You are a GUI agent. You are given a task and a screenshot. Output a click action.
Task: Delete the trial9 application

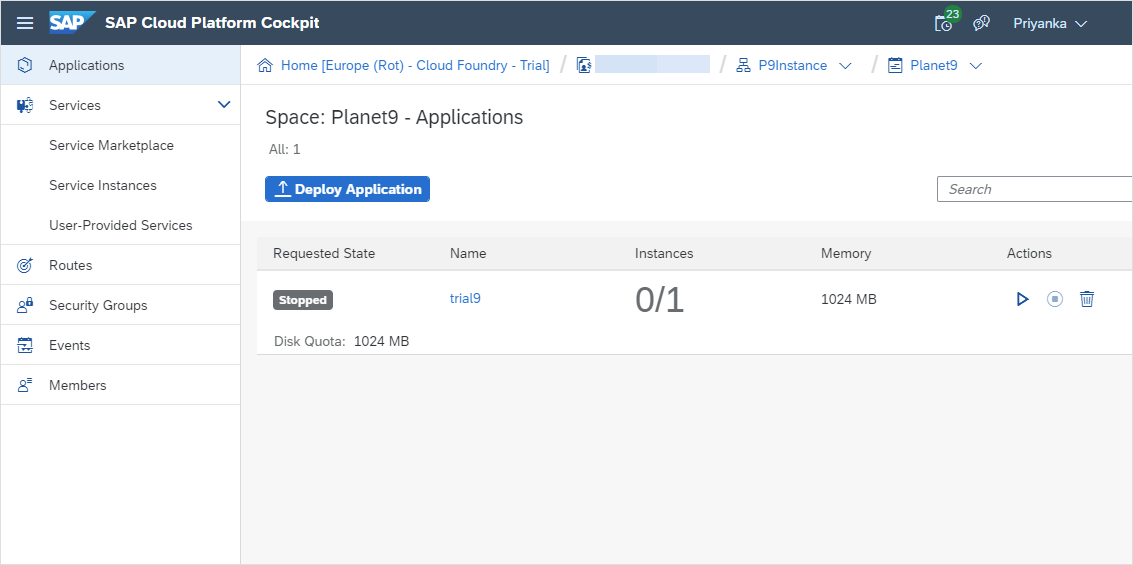pyautogui.click(x=1087, y=299)
